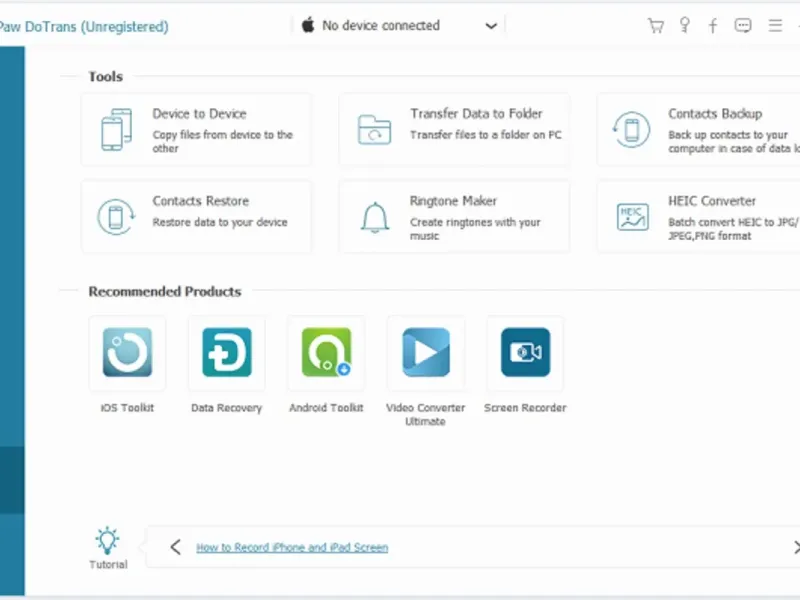Click 'Copy files from device to the other' description

(x=222, y=141)
